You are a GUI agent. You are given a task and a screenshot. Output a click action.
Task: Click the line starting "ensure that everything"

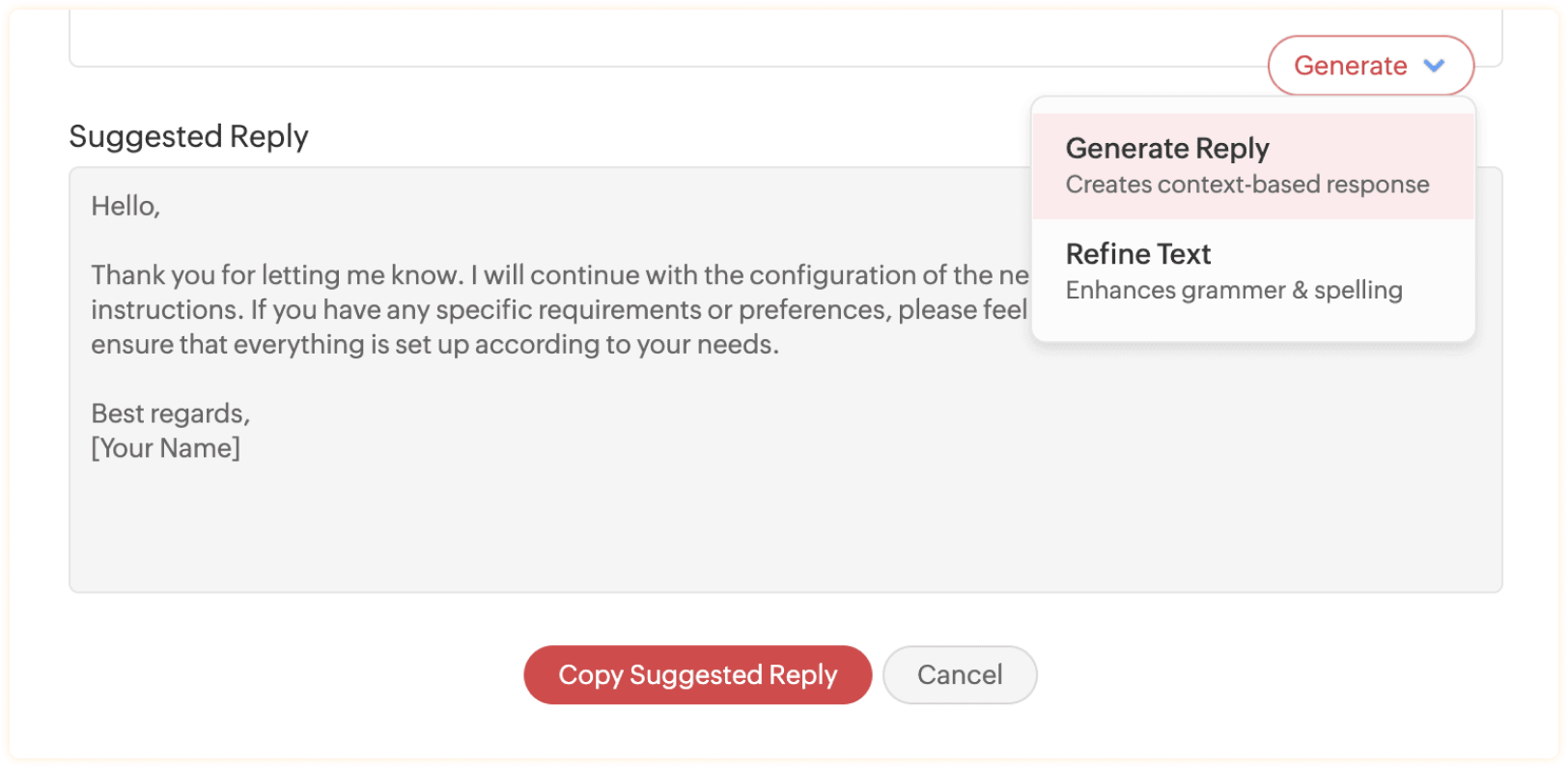click(434, 345)
